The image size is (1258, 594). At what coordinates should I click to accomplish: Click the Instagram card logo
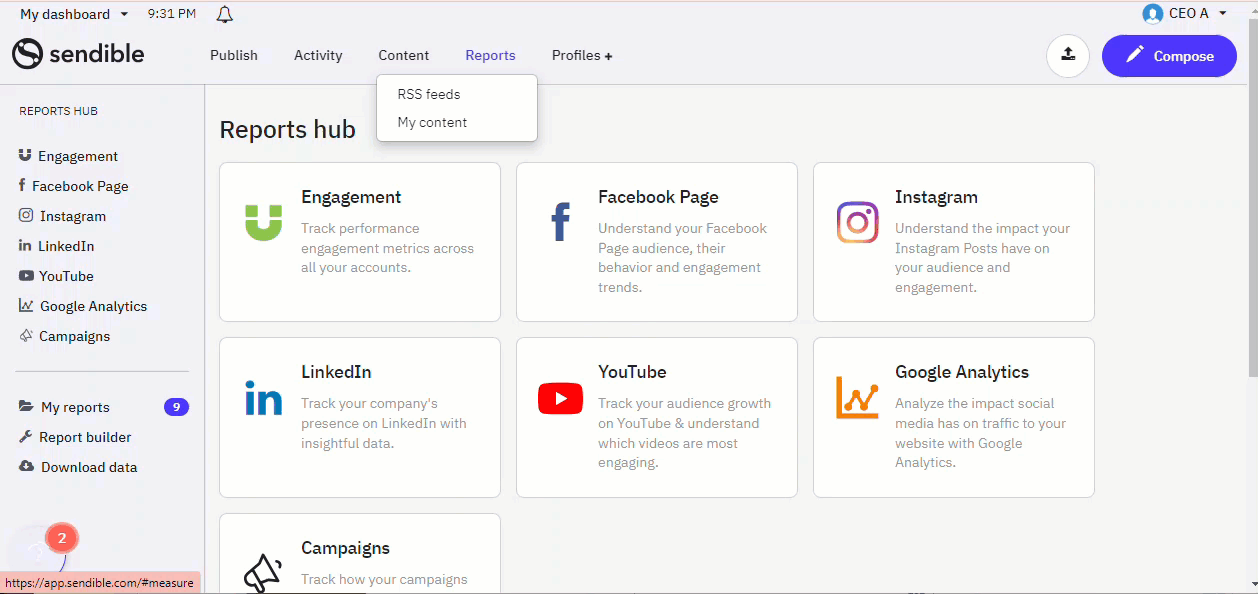[x=857, y=222]
